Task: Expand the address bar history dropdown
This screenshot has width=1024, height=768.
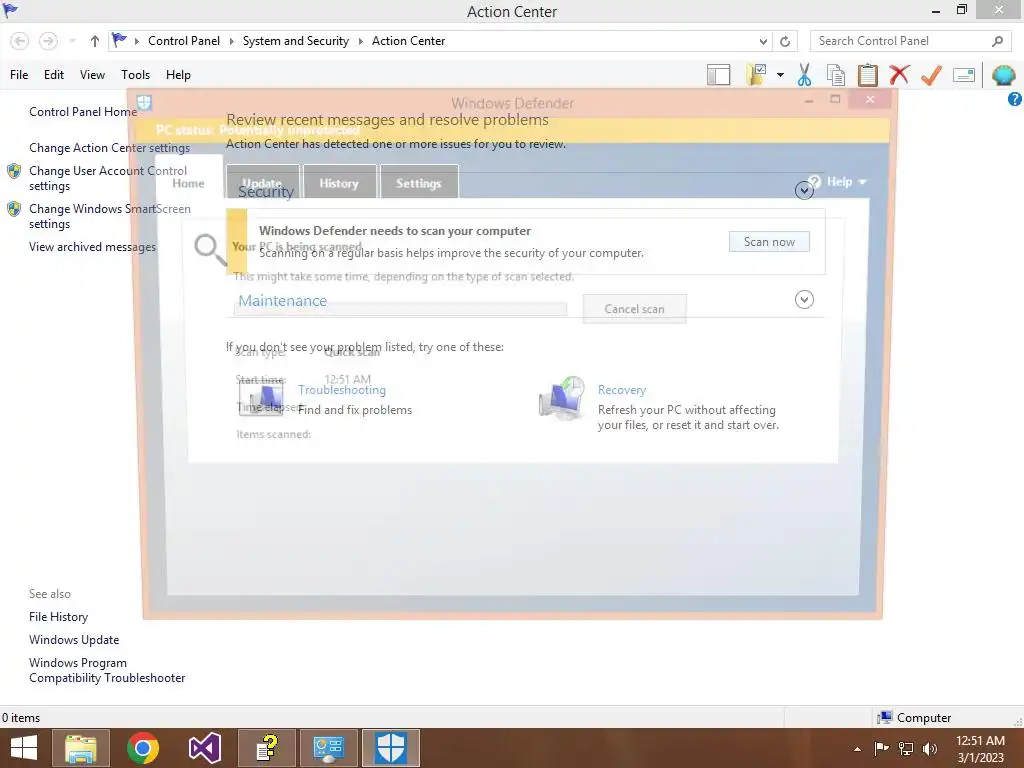Action: click(x=763, y=41)
